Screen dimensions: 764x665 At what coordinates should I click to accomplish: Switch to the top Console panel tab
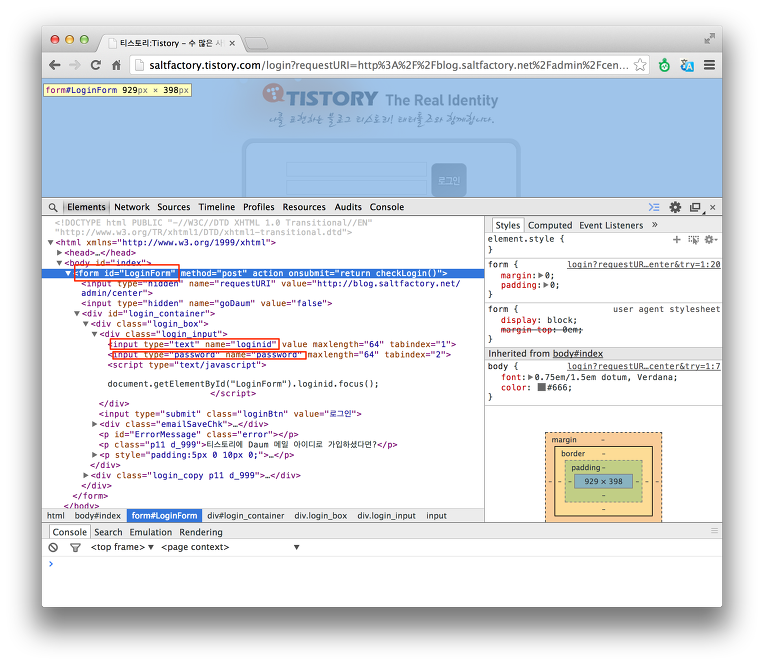[387, 207]
